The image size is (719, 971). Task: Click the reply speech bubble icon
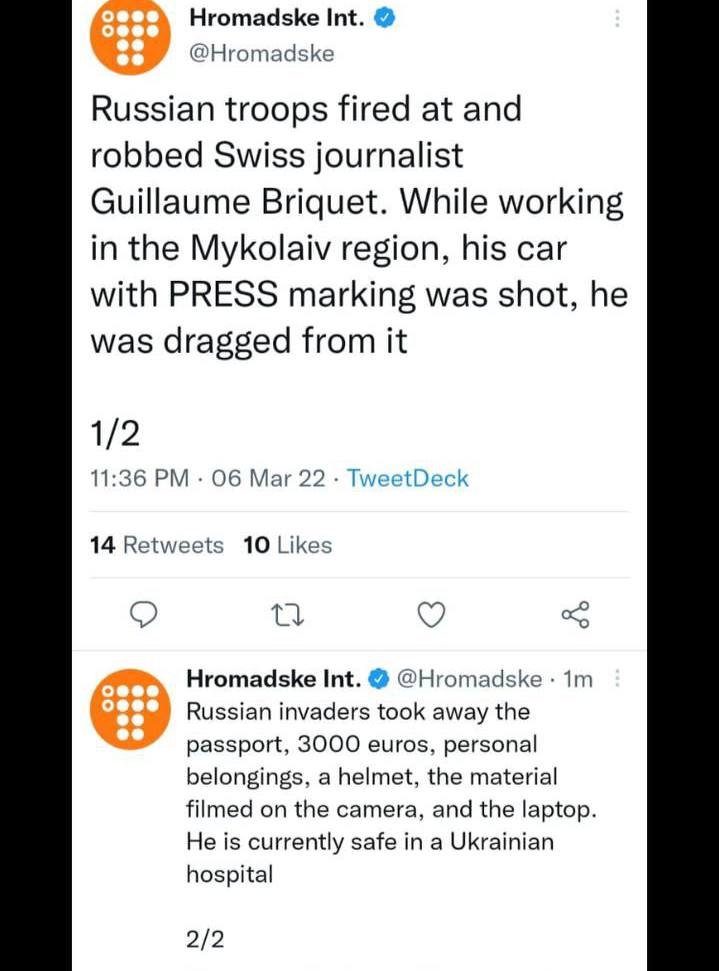pyautogui.click(x=145, y=615)
